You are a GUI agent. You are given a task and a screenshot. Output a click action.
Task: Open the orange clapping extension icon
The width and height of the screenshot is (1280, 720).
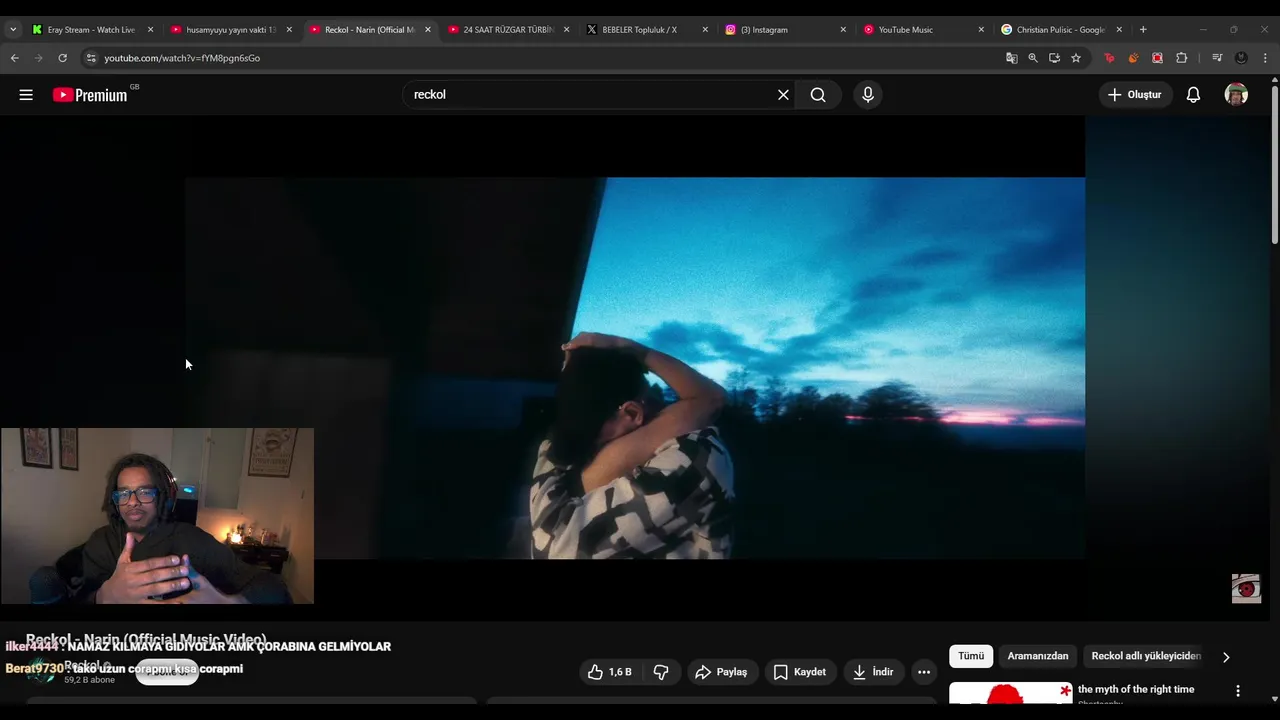pyautogui.click(x=1133, y=58)
